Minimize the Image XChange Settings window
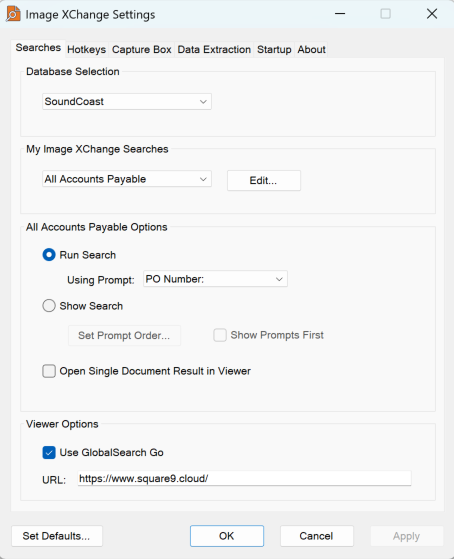 (340, 14)
